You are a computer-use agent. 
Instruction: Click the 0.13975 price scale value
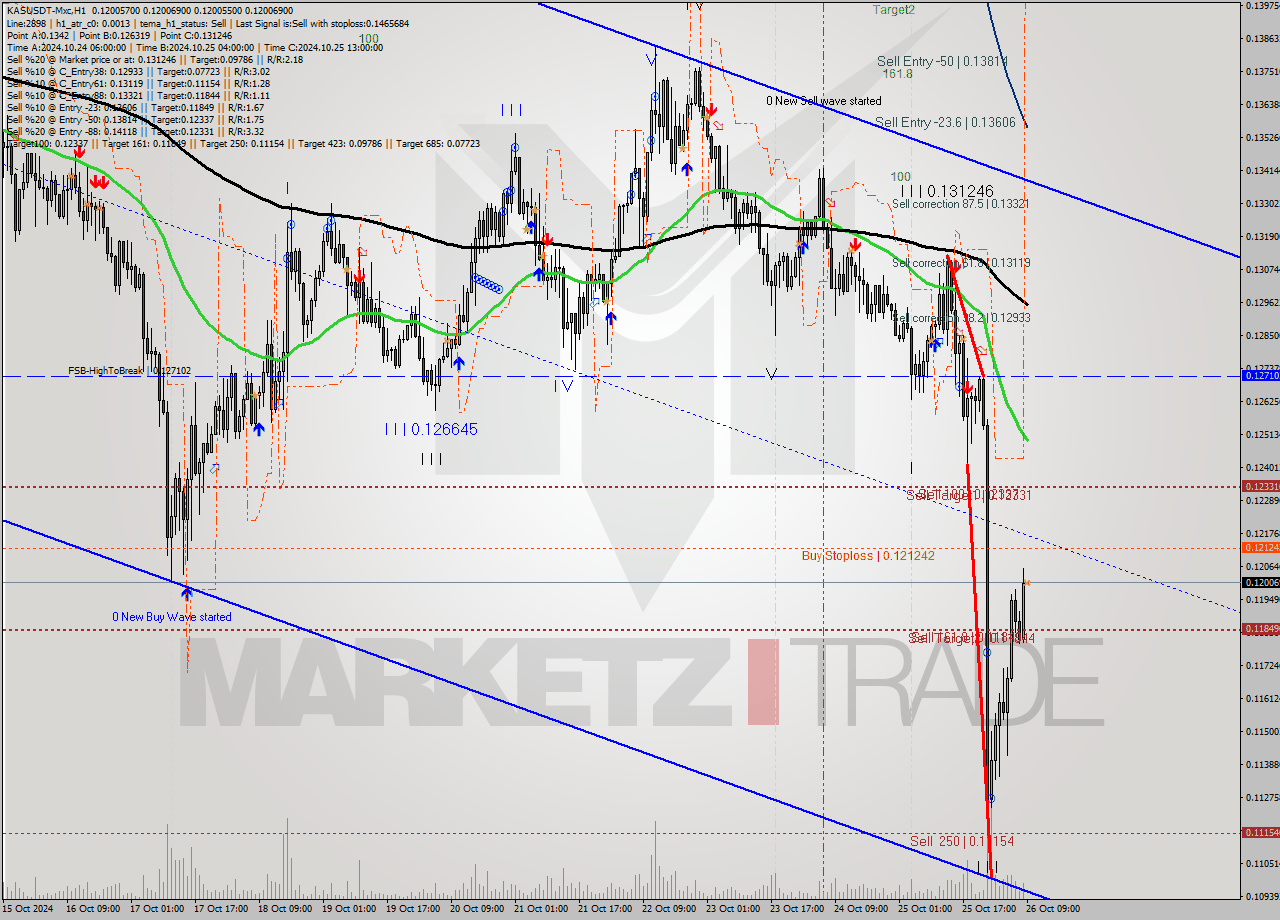[x=1261, y=6]
